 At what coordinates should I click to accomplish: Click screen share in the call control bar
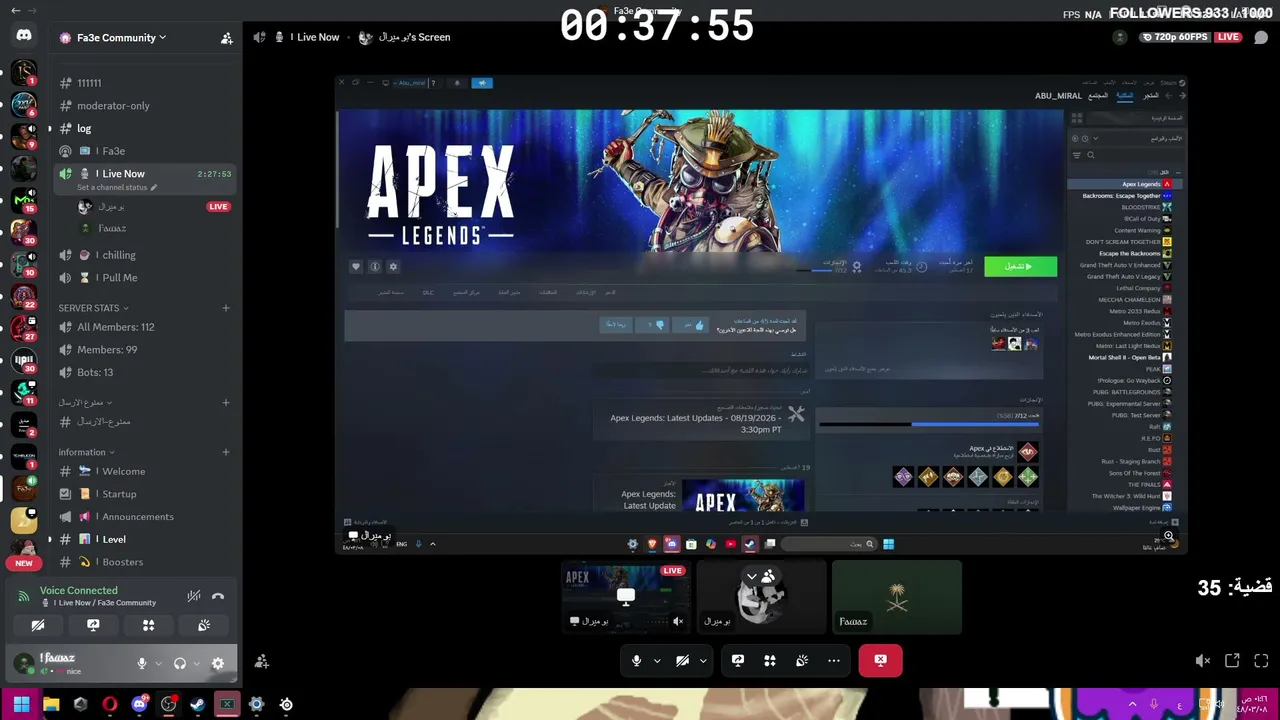pyautogui.click(x=738, y=660)
